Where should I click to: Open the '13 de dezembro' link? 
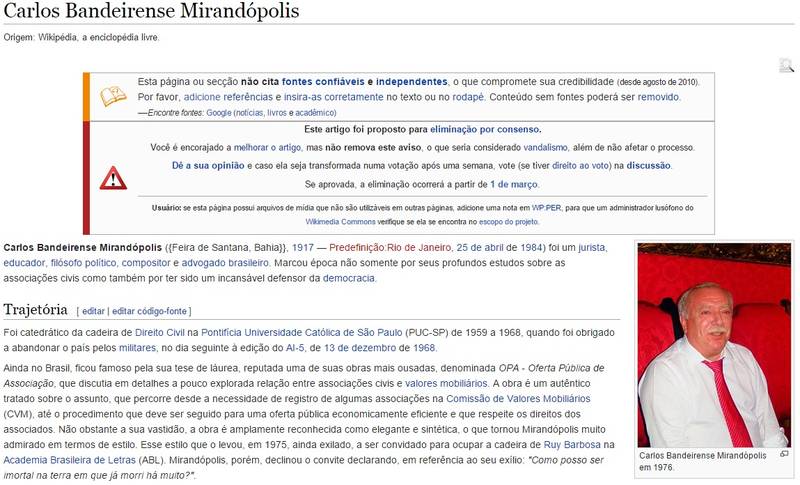360,348
